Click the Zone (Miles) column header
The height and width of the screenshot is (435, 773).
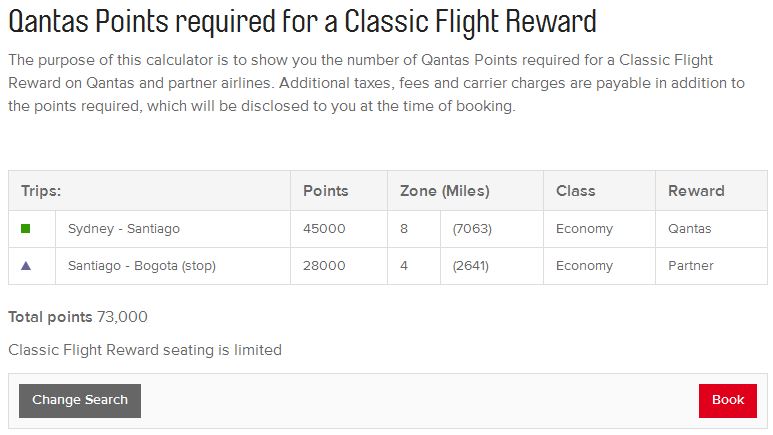coord(445,191)
